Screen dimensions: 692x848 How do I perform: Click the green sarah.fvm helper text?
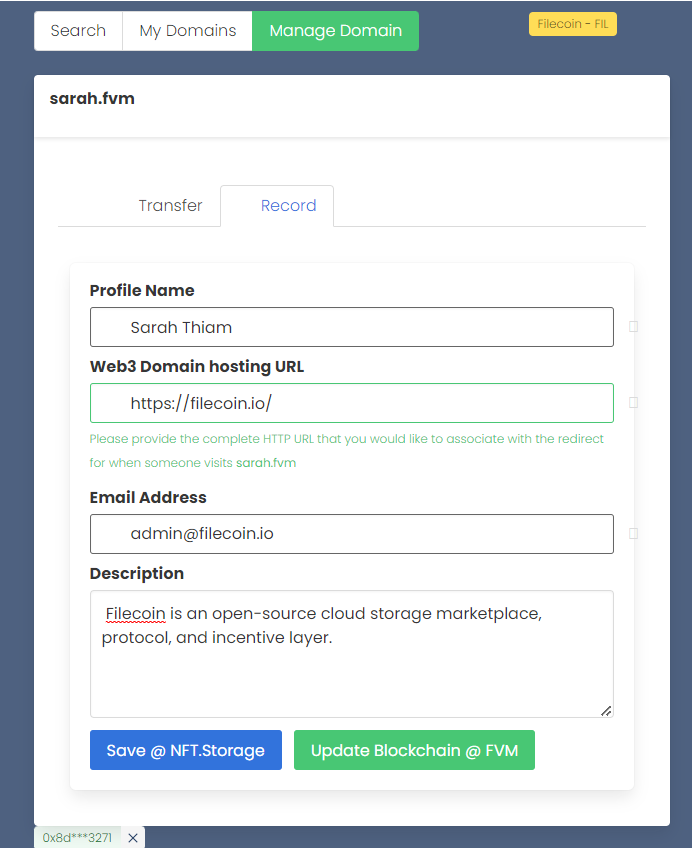[x=266, y=463]
